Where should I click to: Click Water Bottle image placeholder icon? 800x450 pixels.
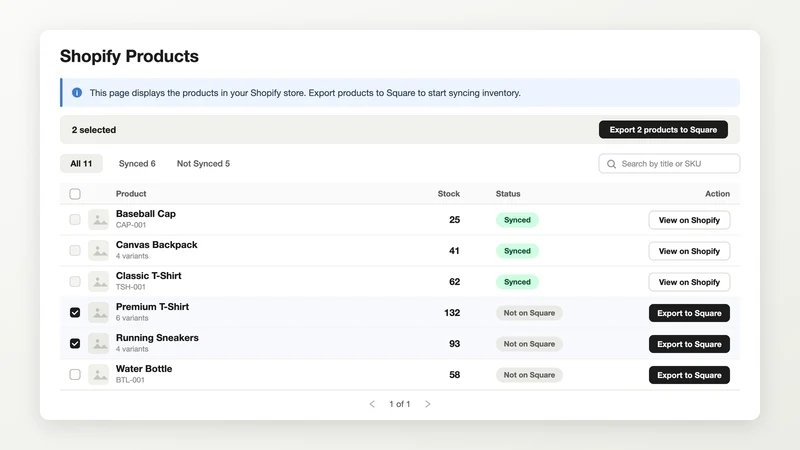click(98, 374)
